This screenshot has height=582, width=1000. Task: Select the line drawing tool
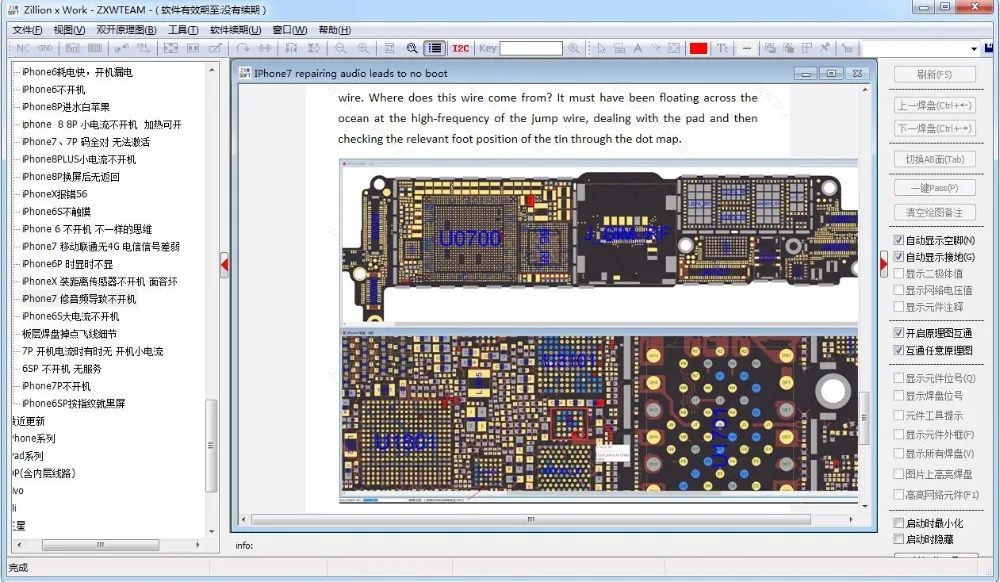(x=655, y=48)
